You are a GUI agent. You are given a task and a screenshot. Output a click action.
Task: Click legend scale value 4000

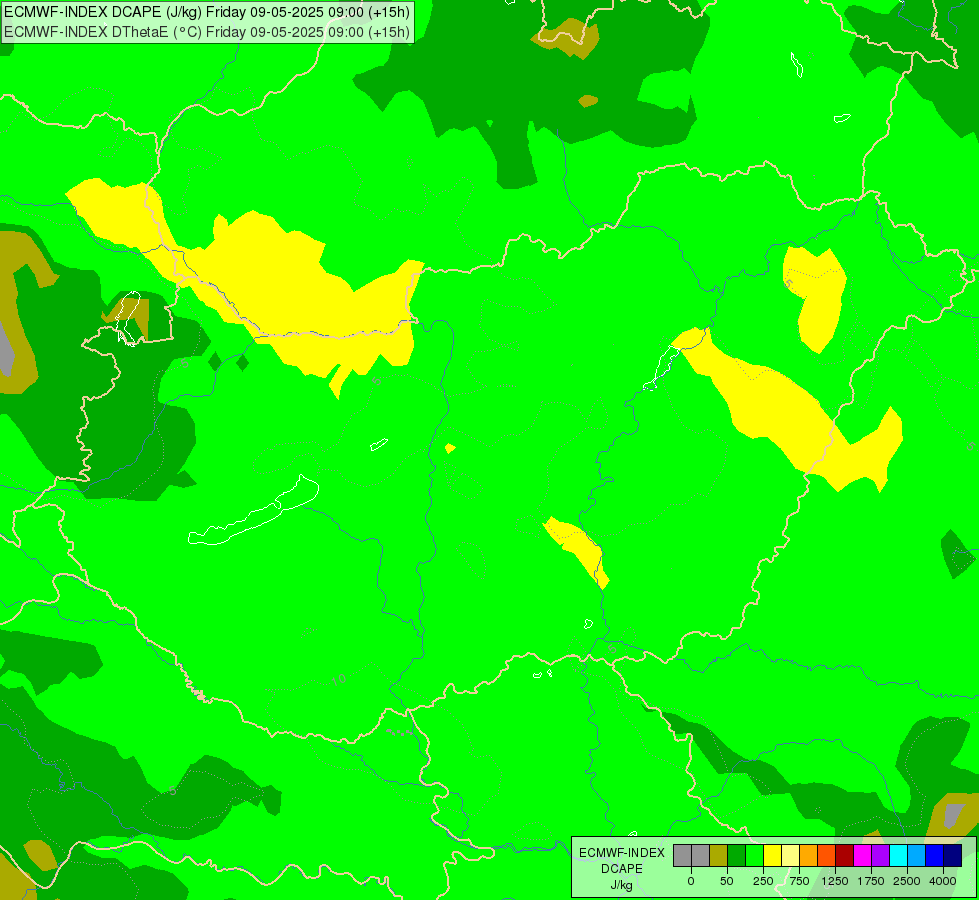(943, 881)
